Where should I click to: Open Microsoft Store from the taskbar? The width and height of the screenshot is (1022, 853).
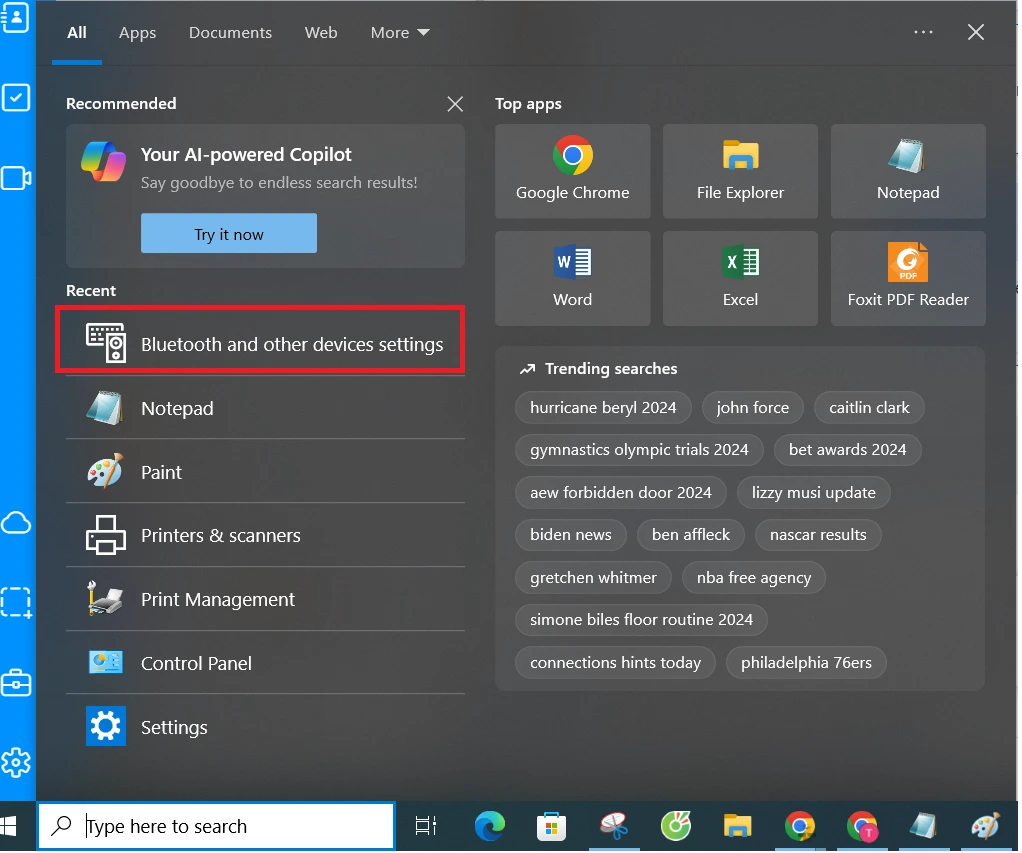pos(551,826)
